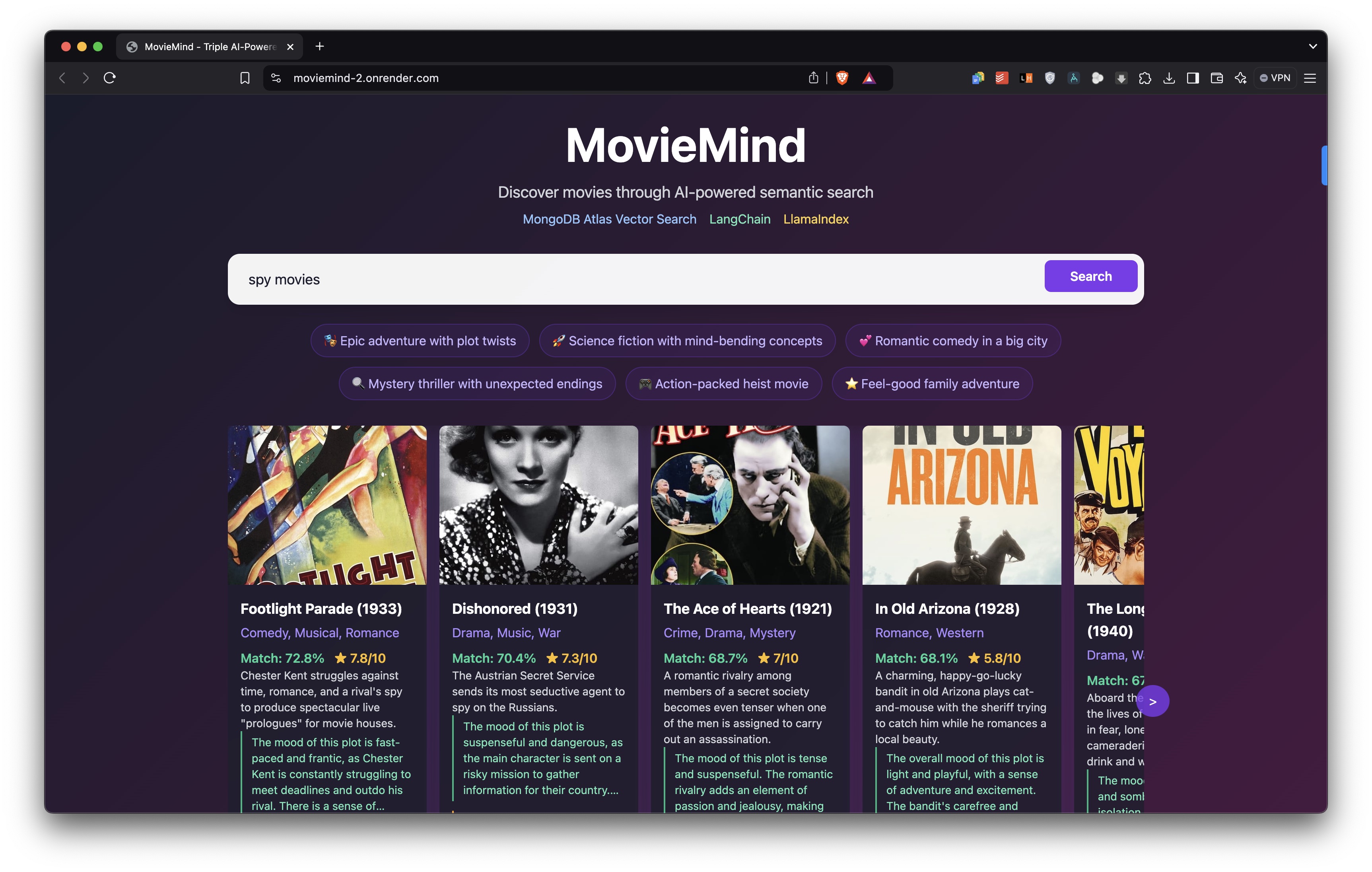
Task: Click the page scrollbar thumb
Action: (1324, 165)
